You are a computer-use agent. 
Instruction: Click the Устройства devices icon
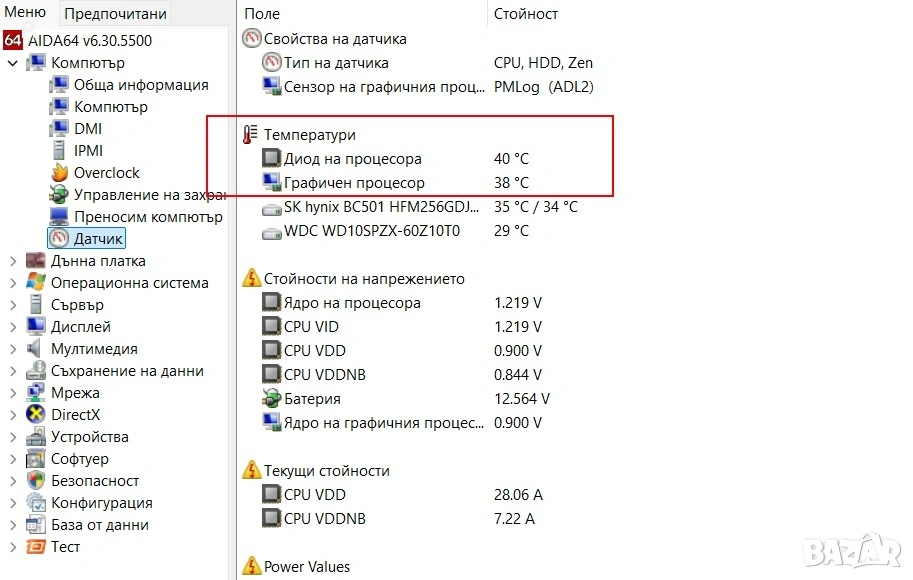tap(36, 436)
